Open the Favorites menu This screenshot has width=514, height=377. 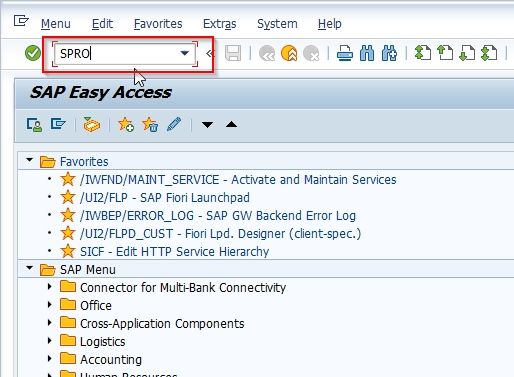click(x=158, y=24)
